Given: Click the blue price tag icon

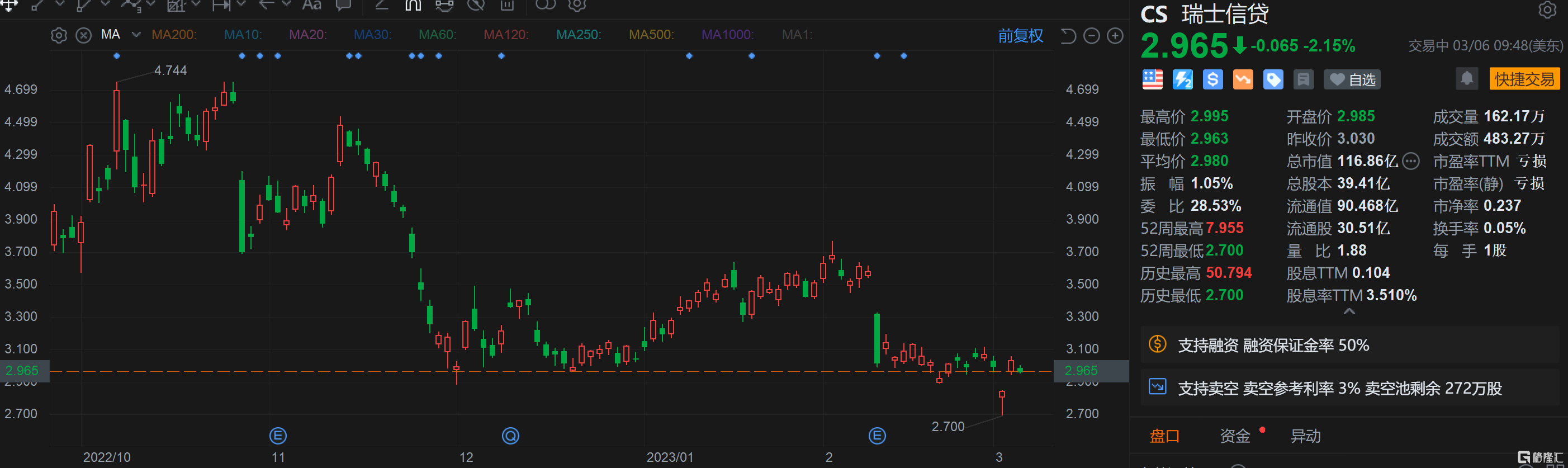Looking at the screenshot, I should click(1273, 80).
